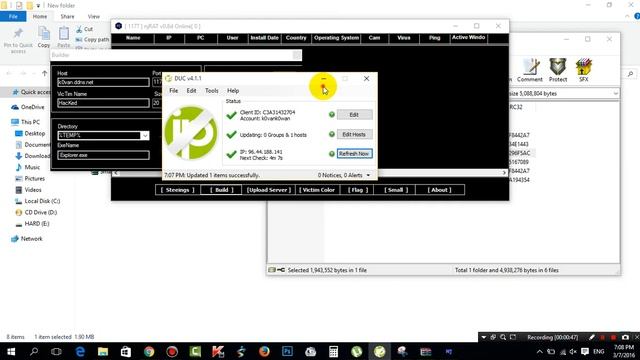Click the green status icon beside Refresh Now

pyautogui.click(x=332, y=154)
